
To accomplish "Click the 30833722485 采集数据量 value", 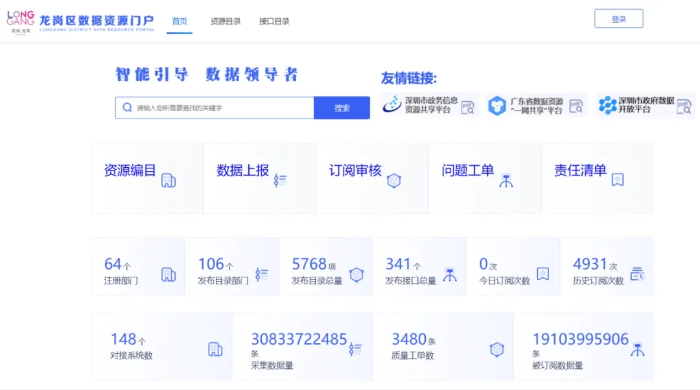I will 299,340.
